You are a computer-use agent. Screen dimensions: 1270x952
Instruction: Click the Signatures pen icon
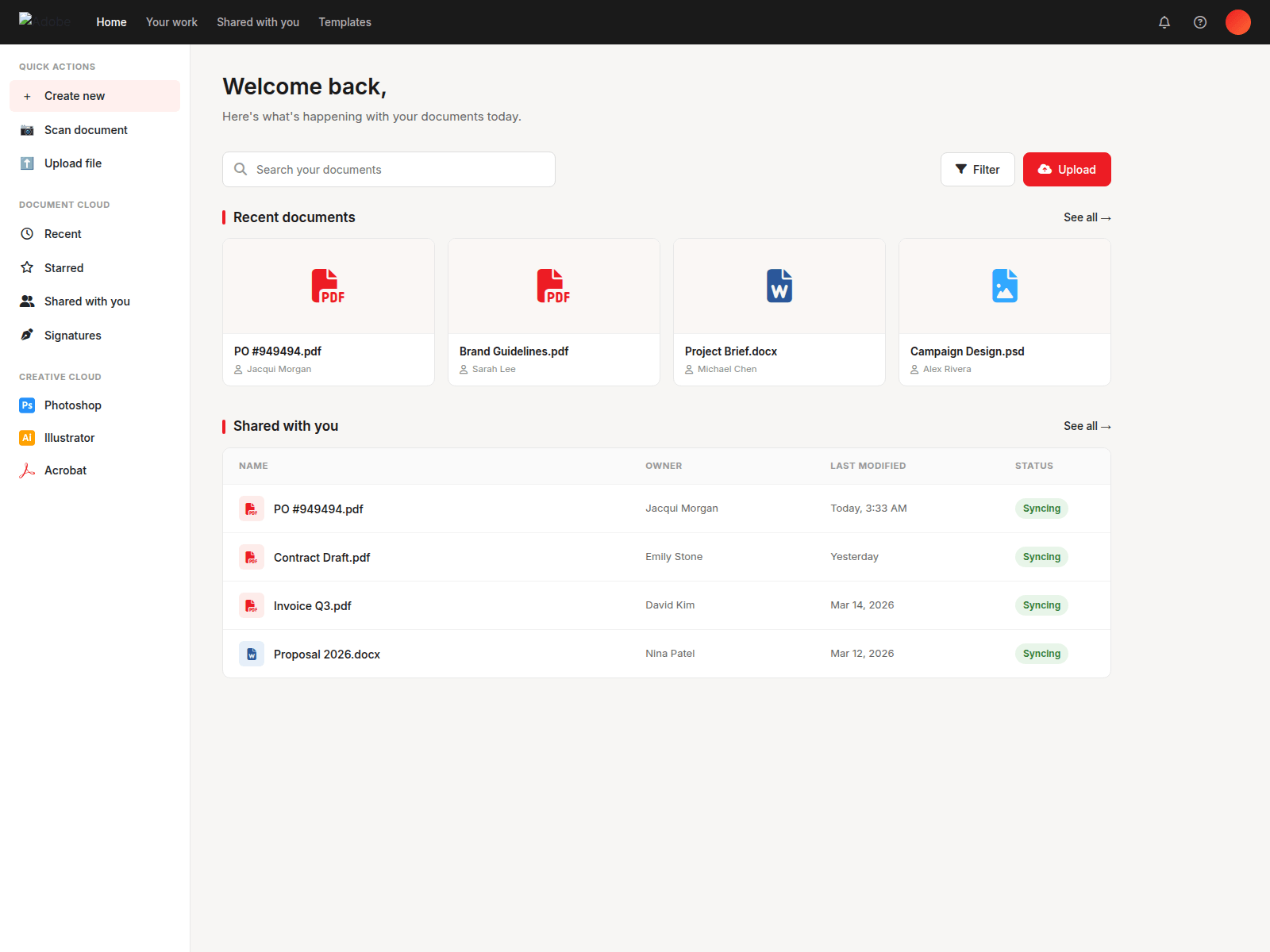click(x=27, y=335)
